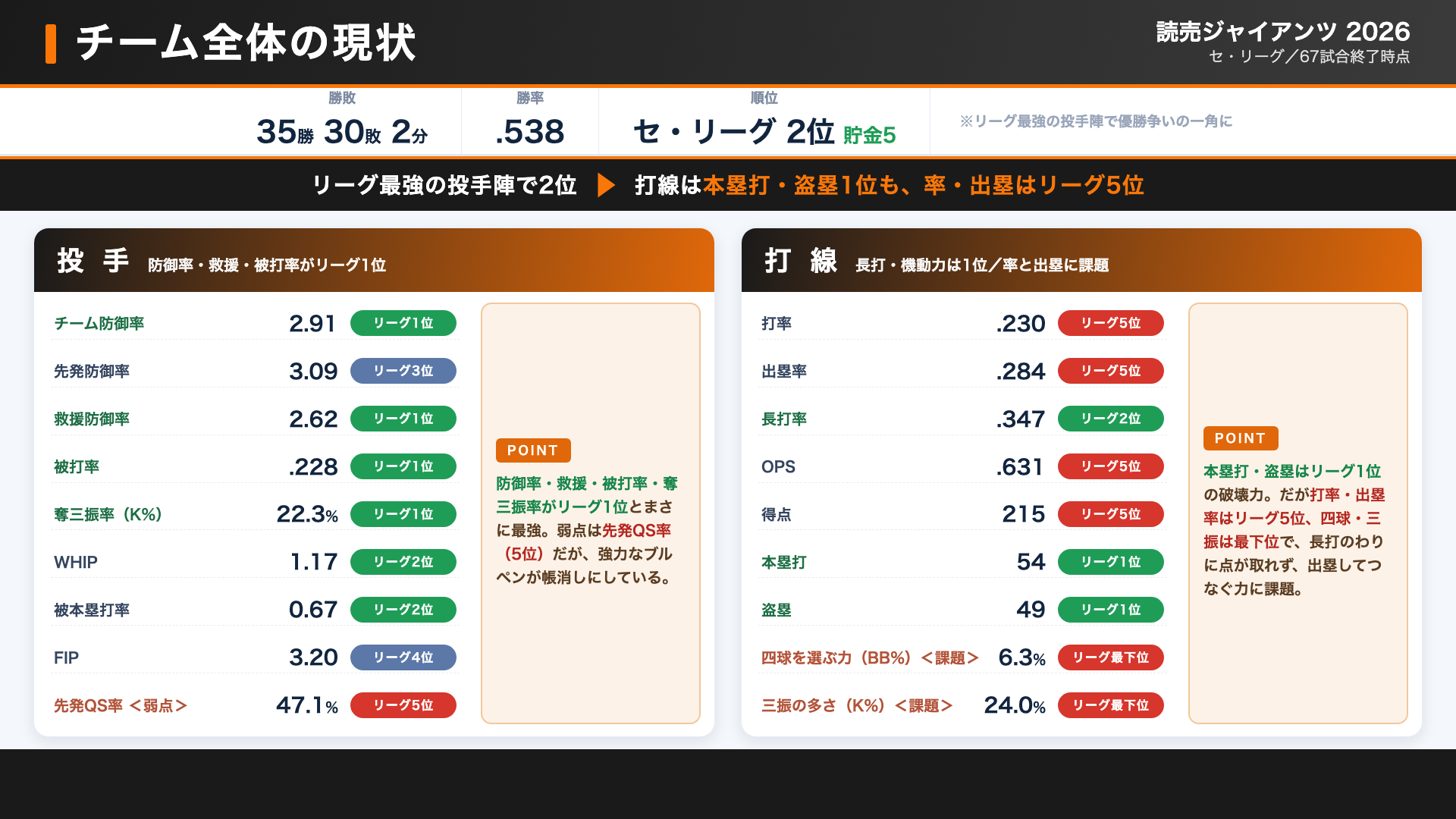The height and width of the screenshot is (819, 1456).
Task: Click the リーグ1位 badge beside チーム防御率
Action: click(403, 323)
